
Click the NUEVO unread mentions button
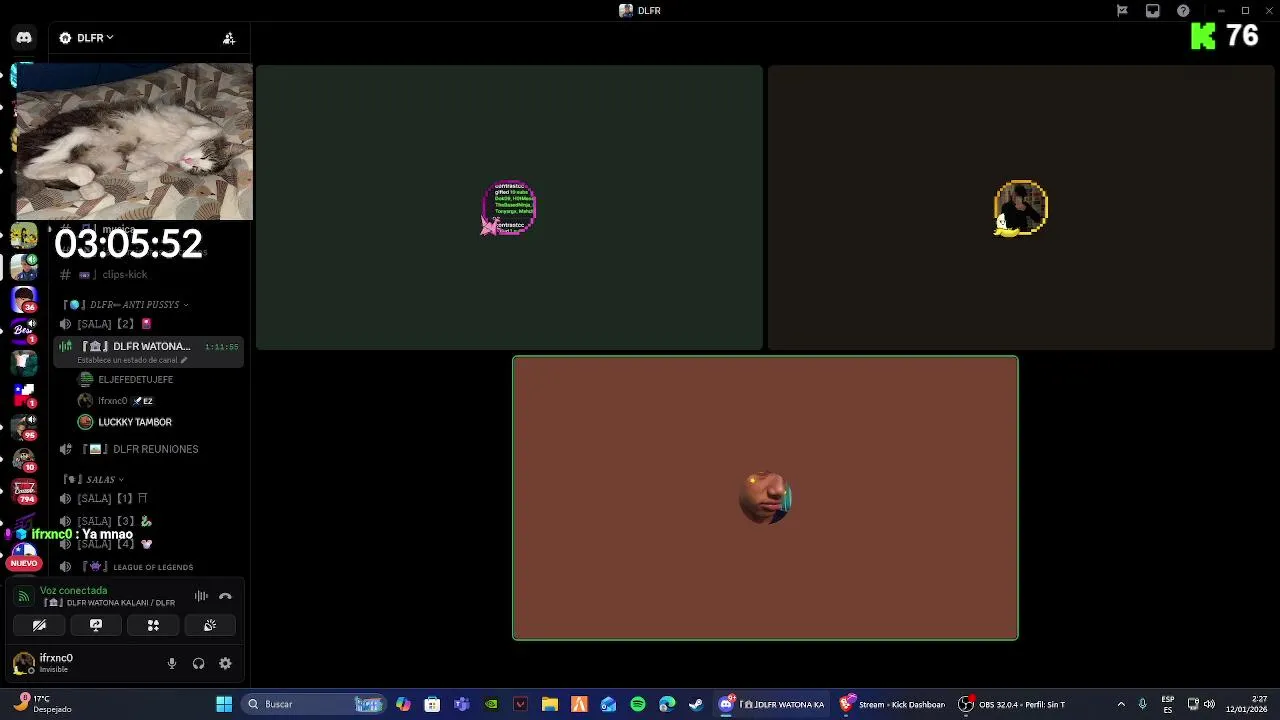[x=24, y=563]
